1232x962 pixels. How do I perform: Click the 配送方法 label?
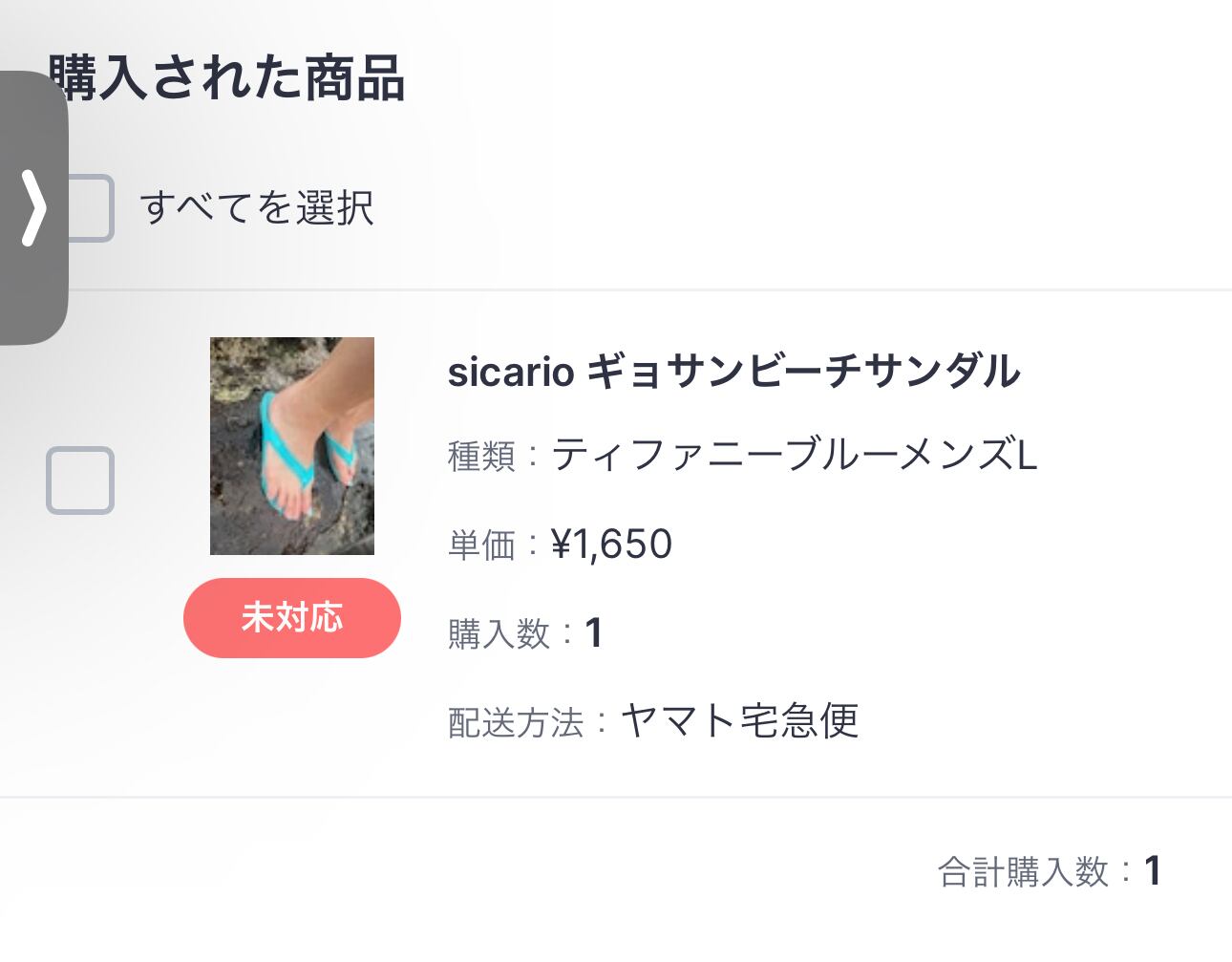pos(516,723)
